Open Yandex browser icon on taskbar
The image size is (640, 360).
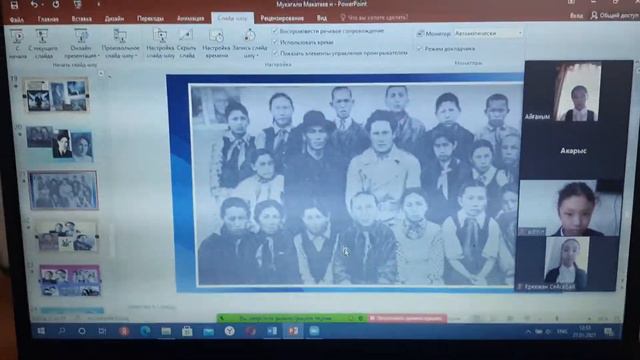coord(229,331)
